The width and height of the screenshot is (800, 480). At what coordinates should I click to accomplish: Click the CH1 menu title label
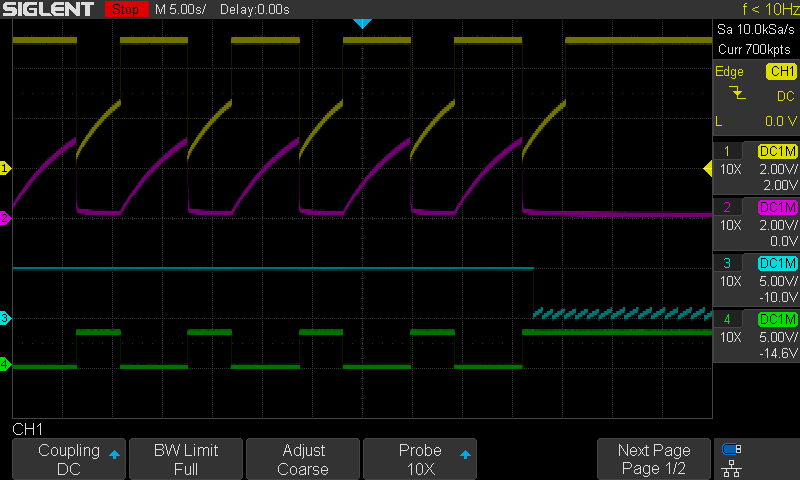click(28, 430)
